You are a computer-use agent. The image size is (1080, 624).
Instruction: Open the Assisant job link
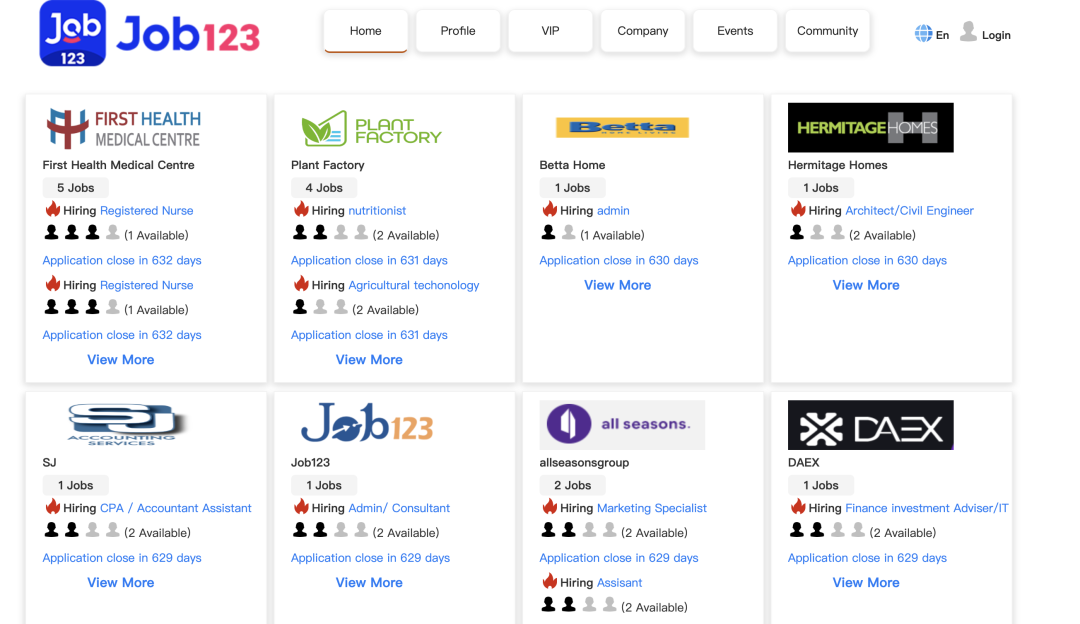click(619, 583)
